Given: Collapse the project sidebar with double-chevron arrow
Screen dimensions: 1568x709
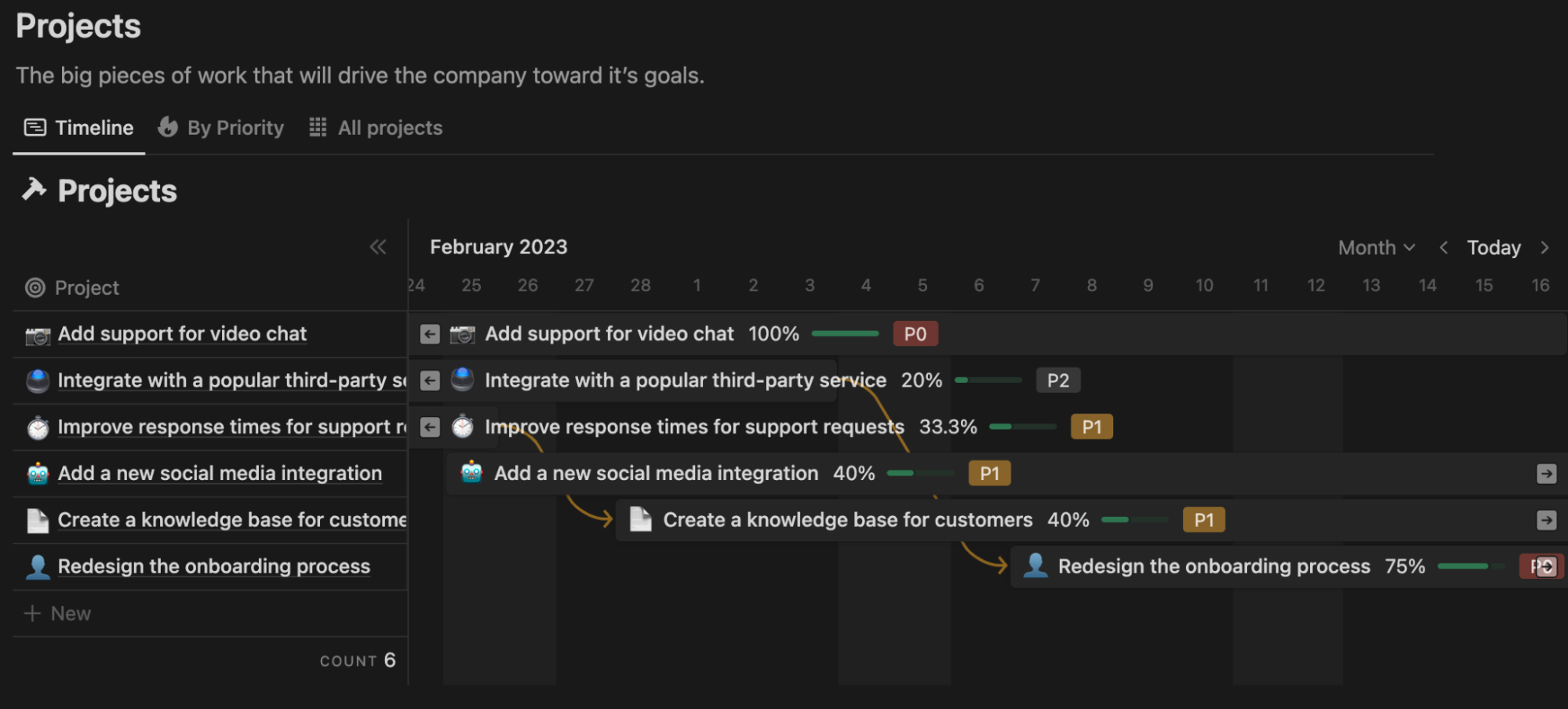Looking at the screenshot, I should (x=378, y=247).
